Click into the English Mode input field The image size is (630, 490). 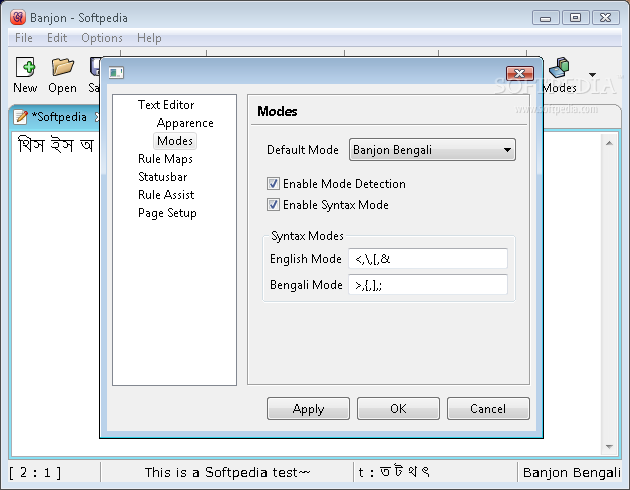click(428, 258)
